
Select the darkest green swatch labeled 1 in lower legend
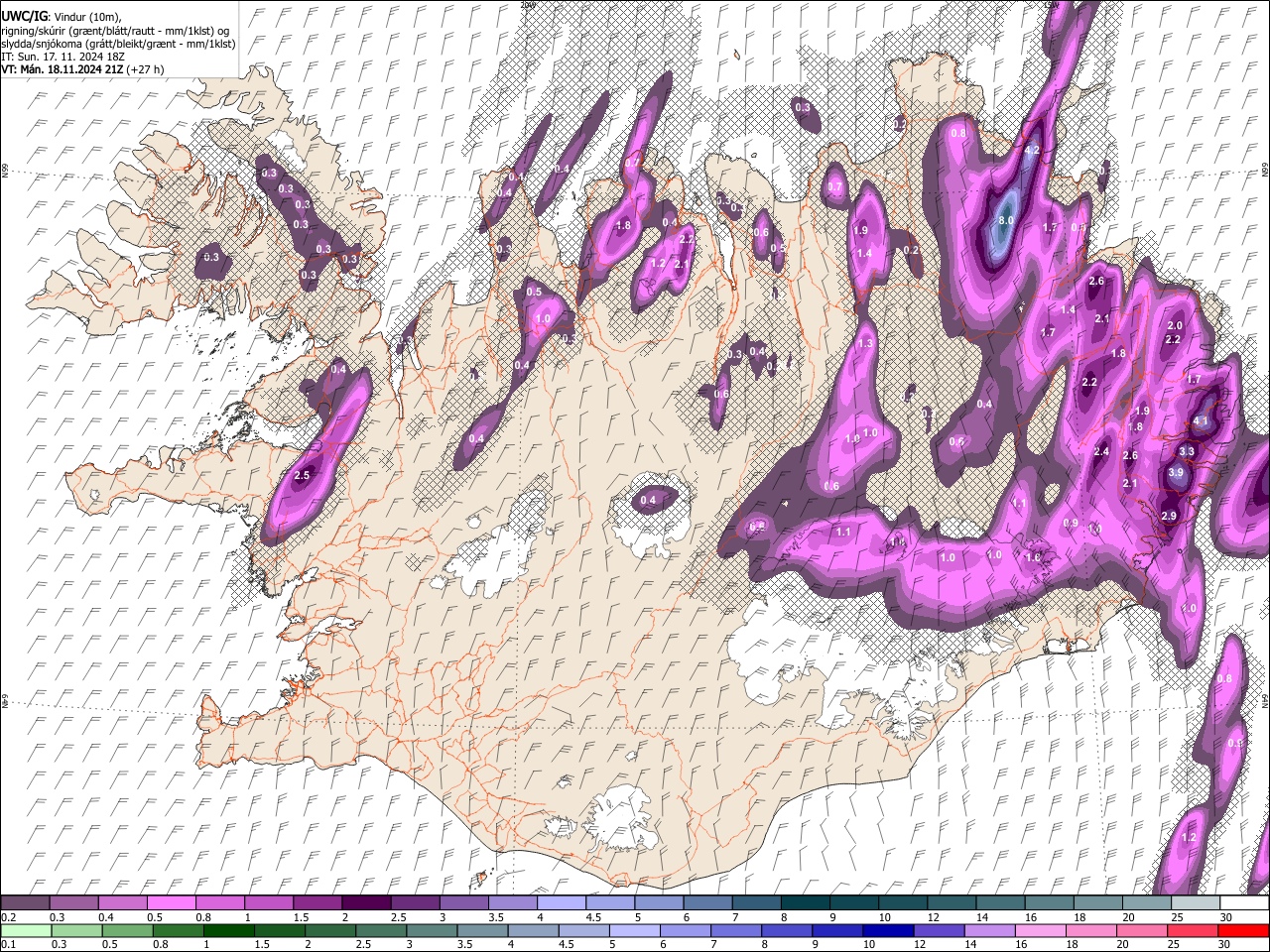tap(228, 930)
